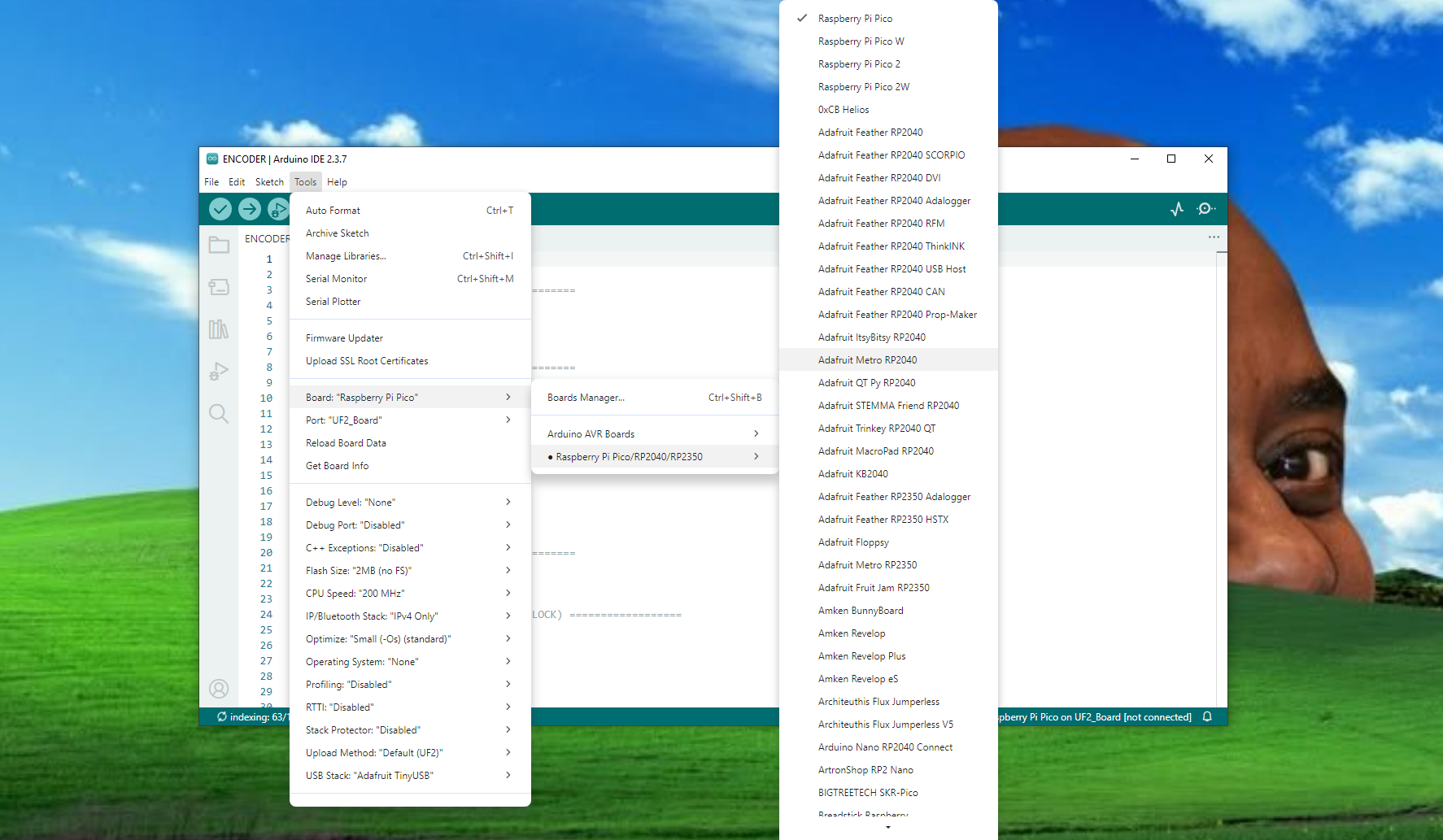The width and height of the screenshot is (1443, 840).
Task: Expand the Profiling option
Action: [x=410, y=685]
